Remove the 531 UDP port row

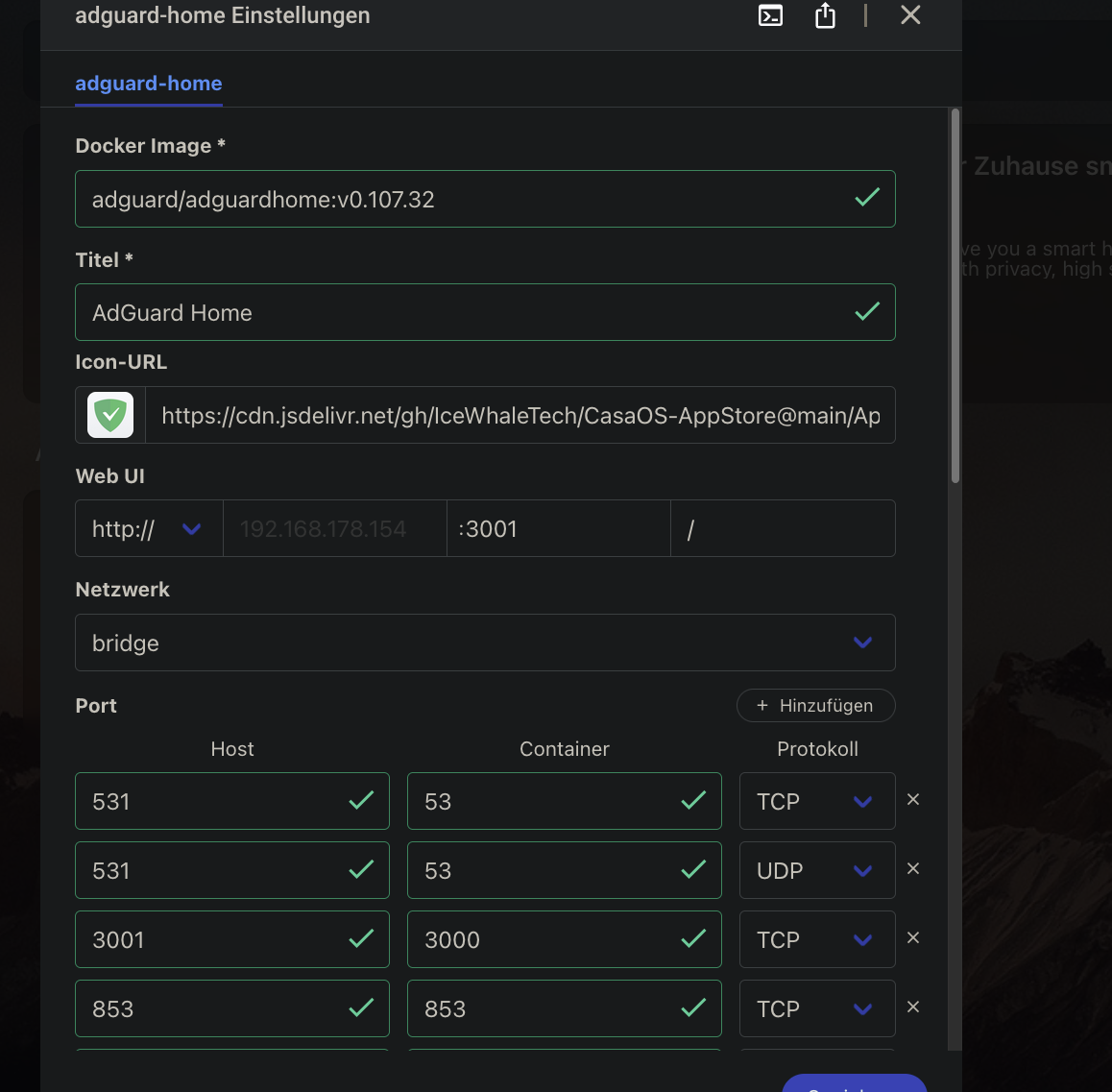pos(913,868)
